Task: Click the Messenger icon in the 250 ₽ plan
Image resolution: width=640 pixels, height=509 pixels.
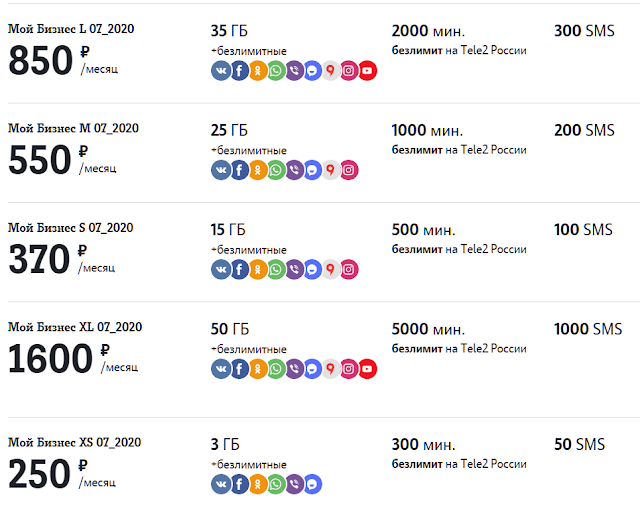Action: pos(312,484)
